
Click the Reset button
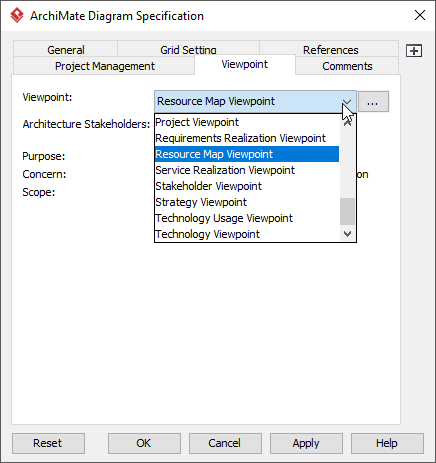click(x=48, y=443)
